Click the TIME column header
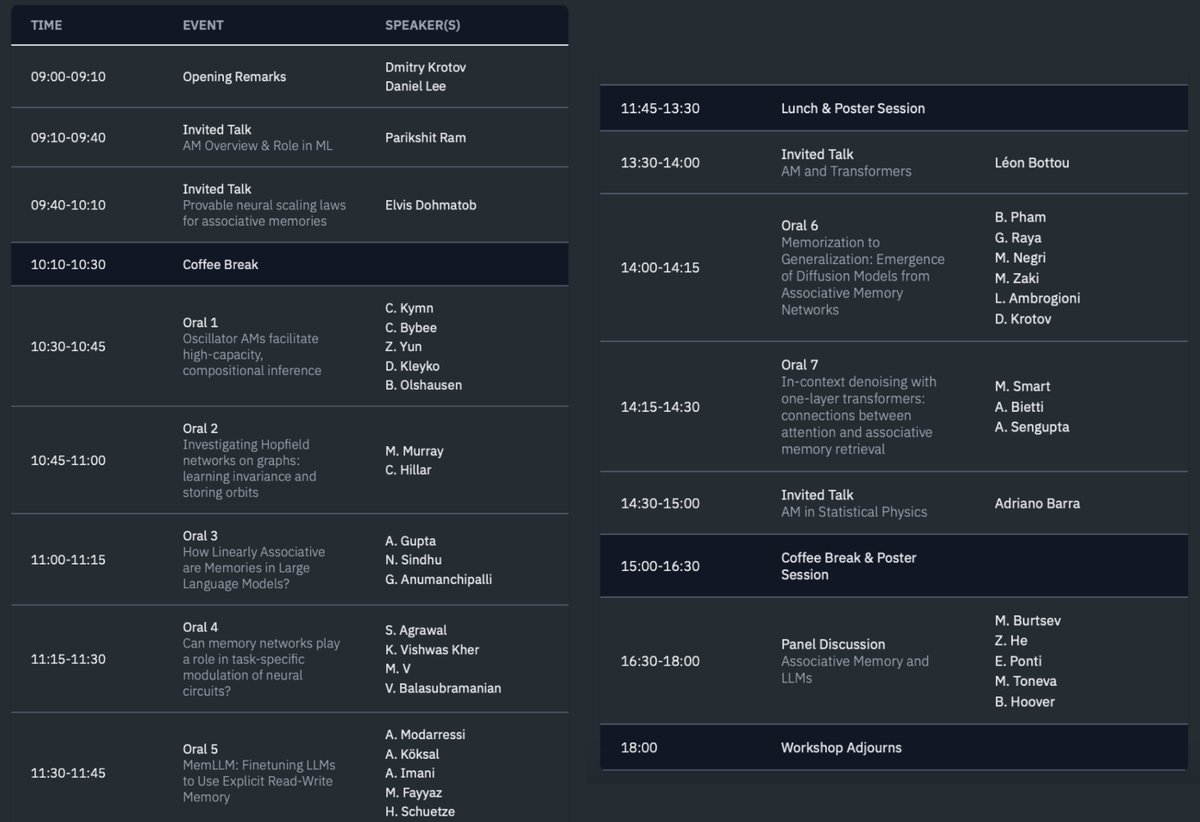Image resolution: width=1200 pixels, height=822 pixels. click(46, 25)
